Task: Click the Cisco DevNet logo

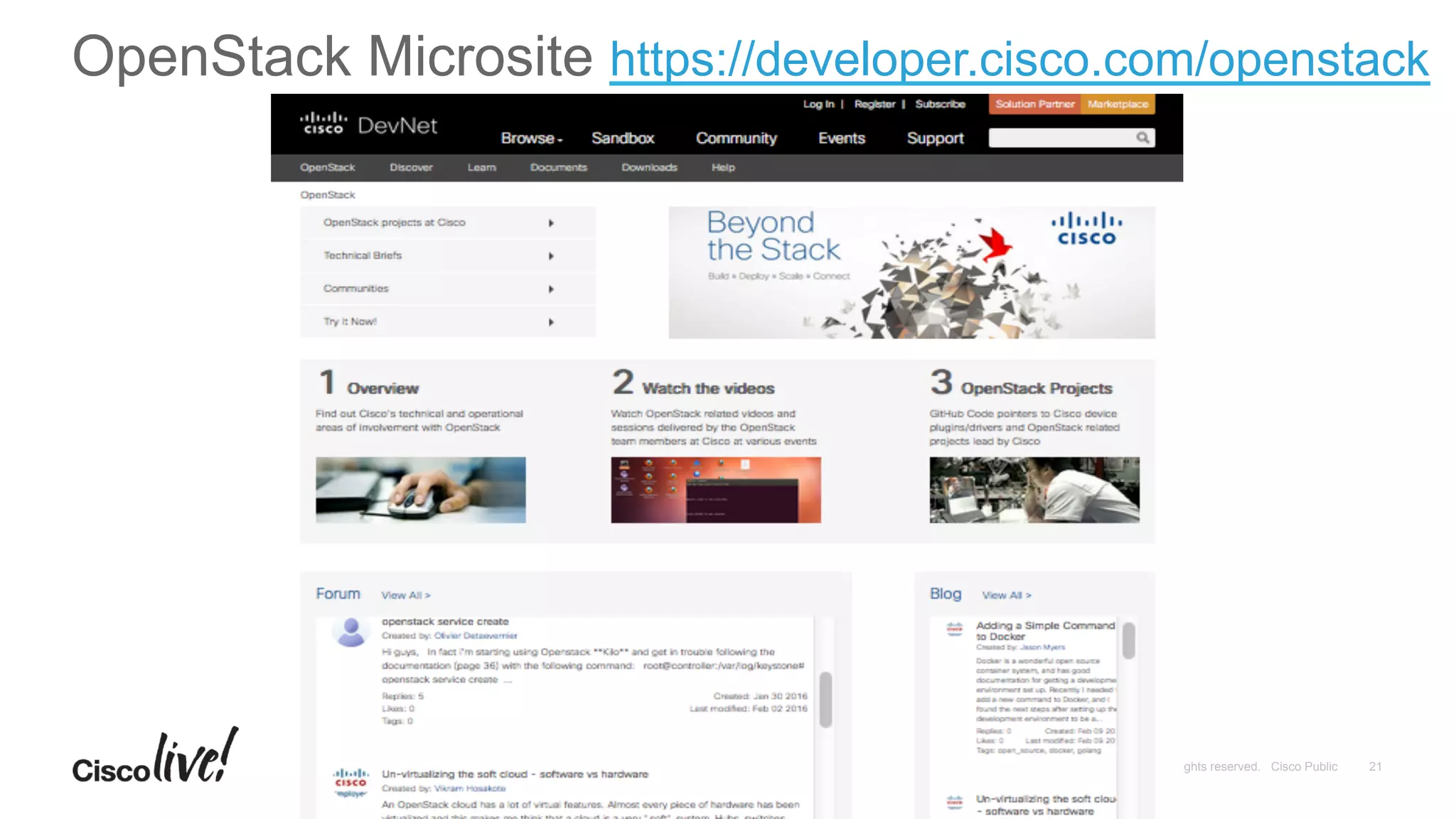Action: 368,125
